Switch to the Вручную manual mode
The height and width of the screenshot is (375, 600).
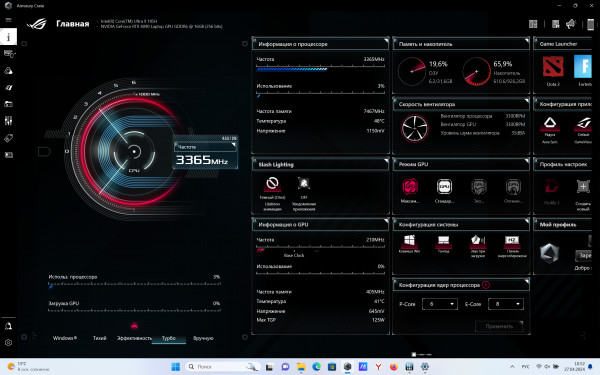click(203, 338)
